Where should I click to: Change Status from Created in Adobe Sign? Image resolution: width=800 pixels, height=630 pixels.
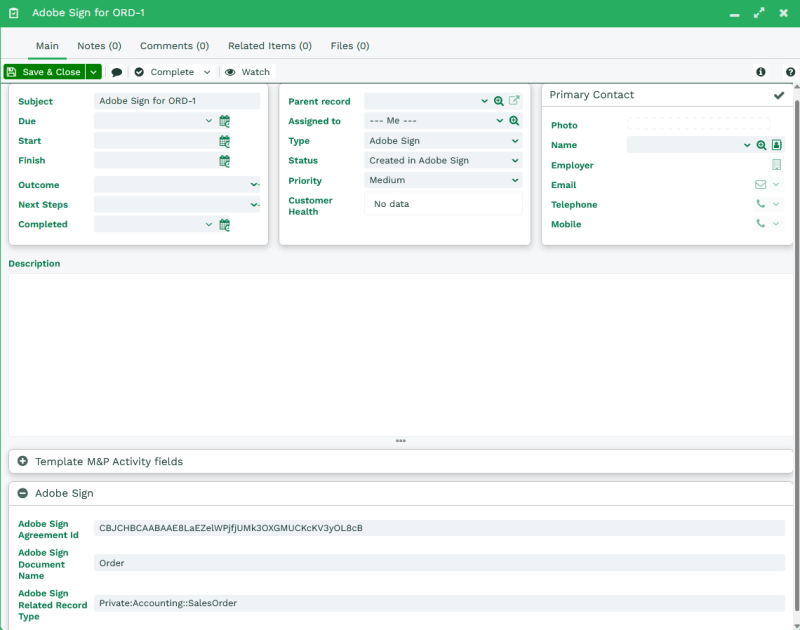pyautogui.click(x=443, y=161)
